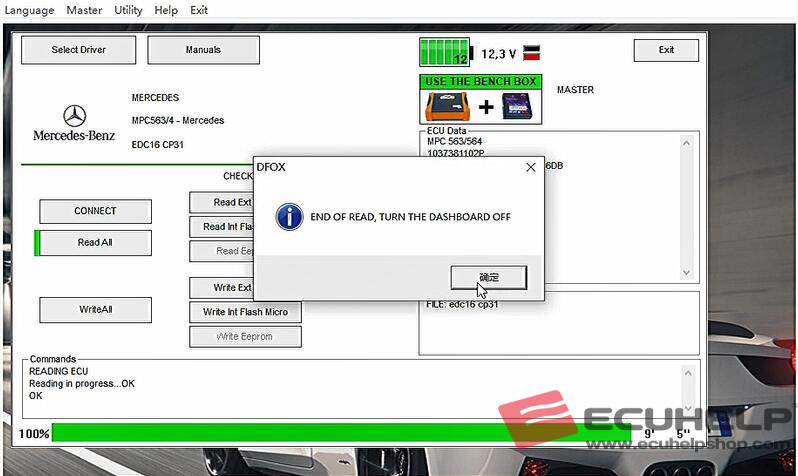Click Exit in the menu bar
This screenshot has width=798, height=476.
pos(199,10)
